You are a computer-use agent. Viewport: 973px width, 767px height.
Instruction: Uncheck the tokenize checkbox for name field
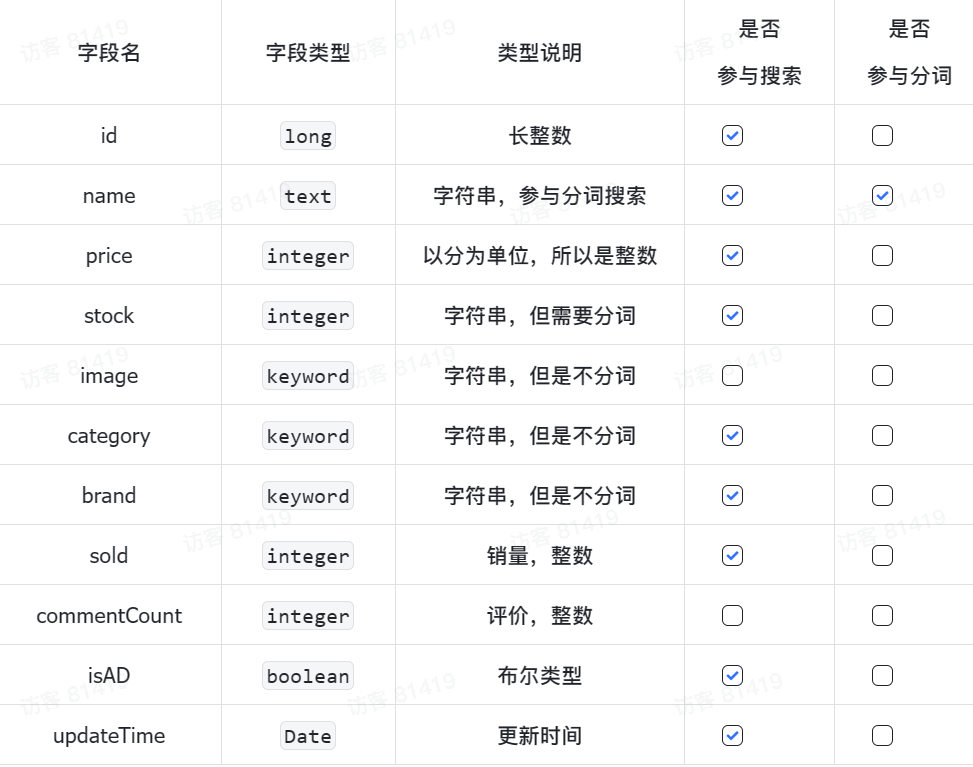point(882,196)
